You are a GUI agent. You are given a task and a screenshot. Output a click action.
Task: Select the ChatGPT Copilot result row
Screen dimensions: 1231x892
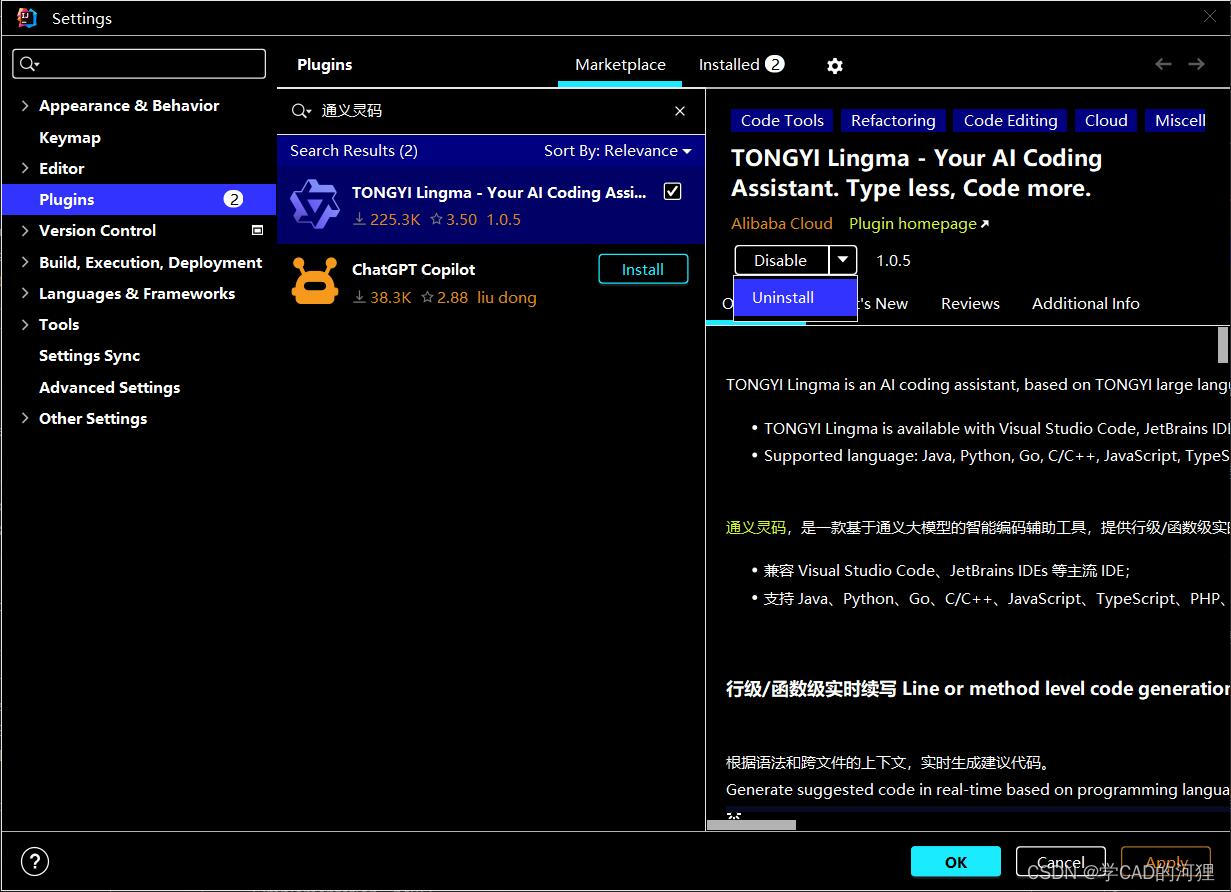tap(491, 282)
